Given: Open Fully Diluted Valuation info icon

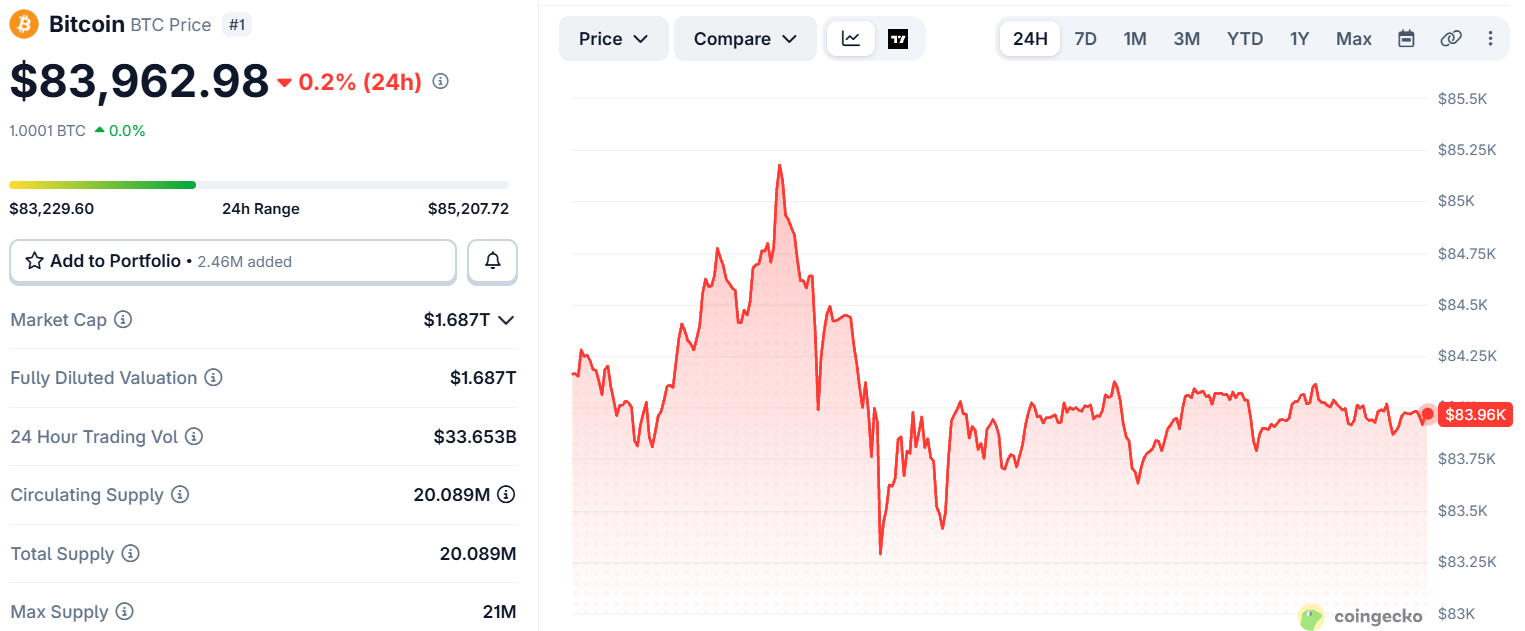Looking at the screenshot, I should click(x=213, y=378).
